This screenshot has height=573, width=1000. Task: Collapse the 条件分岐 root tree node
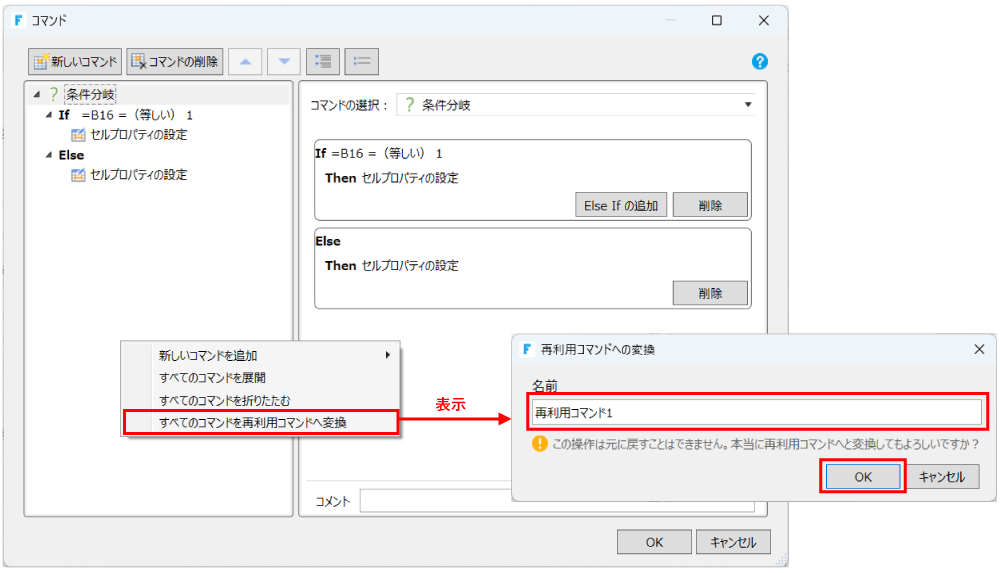pyautogui.click(x=37, y=95)
